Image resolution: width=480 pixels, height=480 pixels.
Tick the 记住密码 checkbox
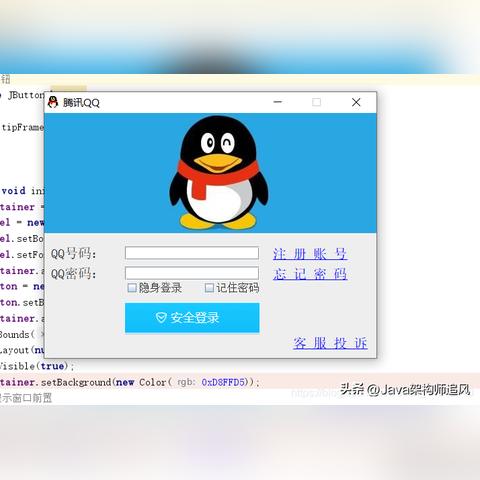coord(209,288)
